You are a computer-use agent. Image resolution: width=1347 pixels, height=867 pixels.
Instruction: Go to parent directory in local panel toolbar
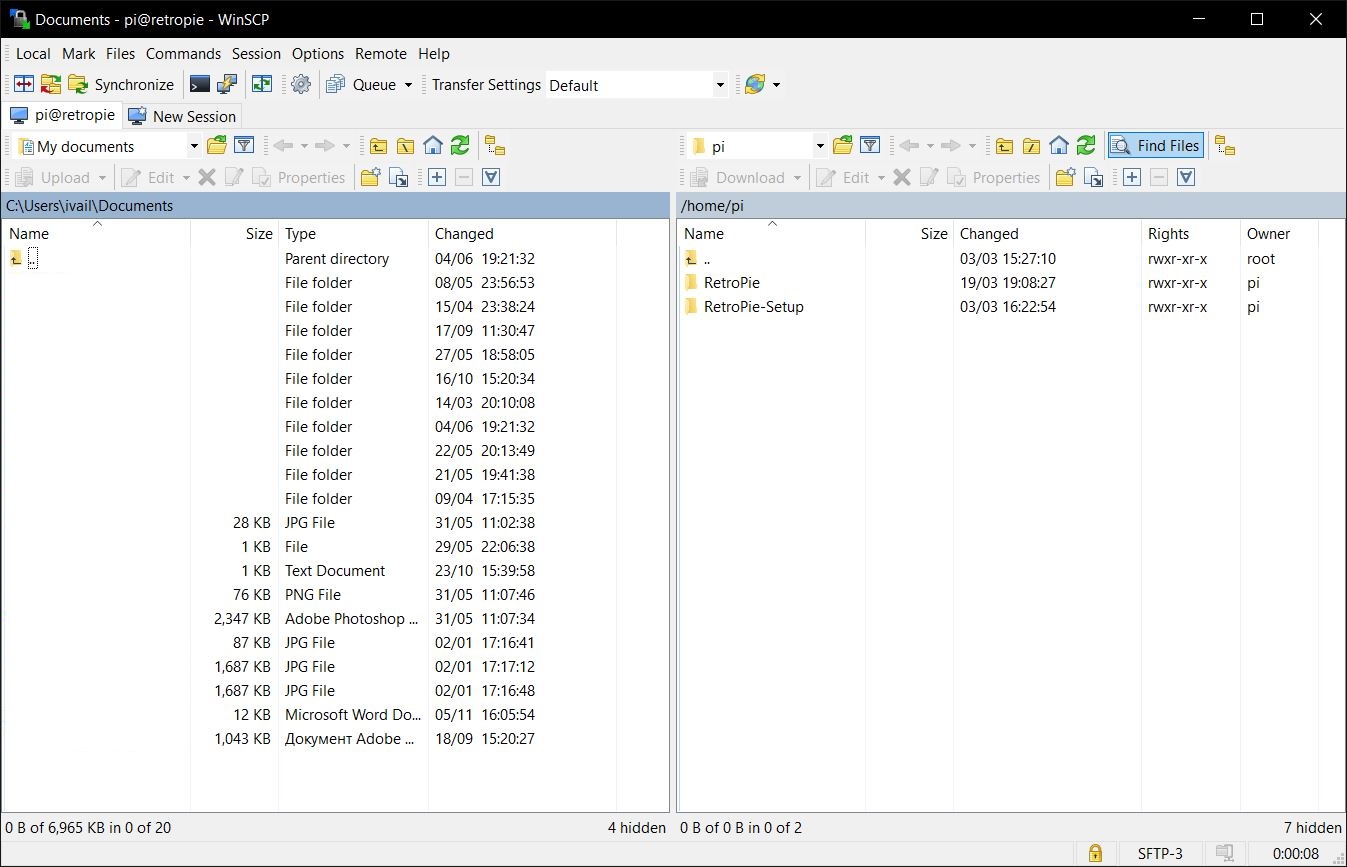point(378,146)
